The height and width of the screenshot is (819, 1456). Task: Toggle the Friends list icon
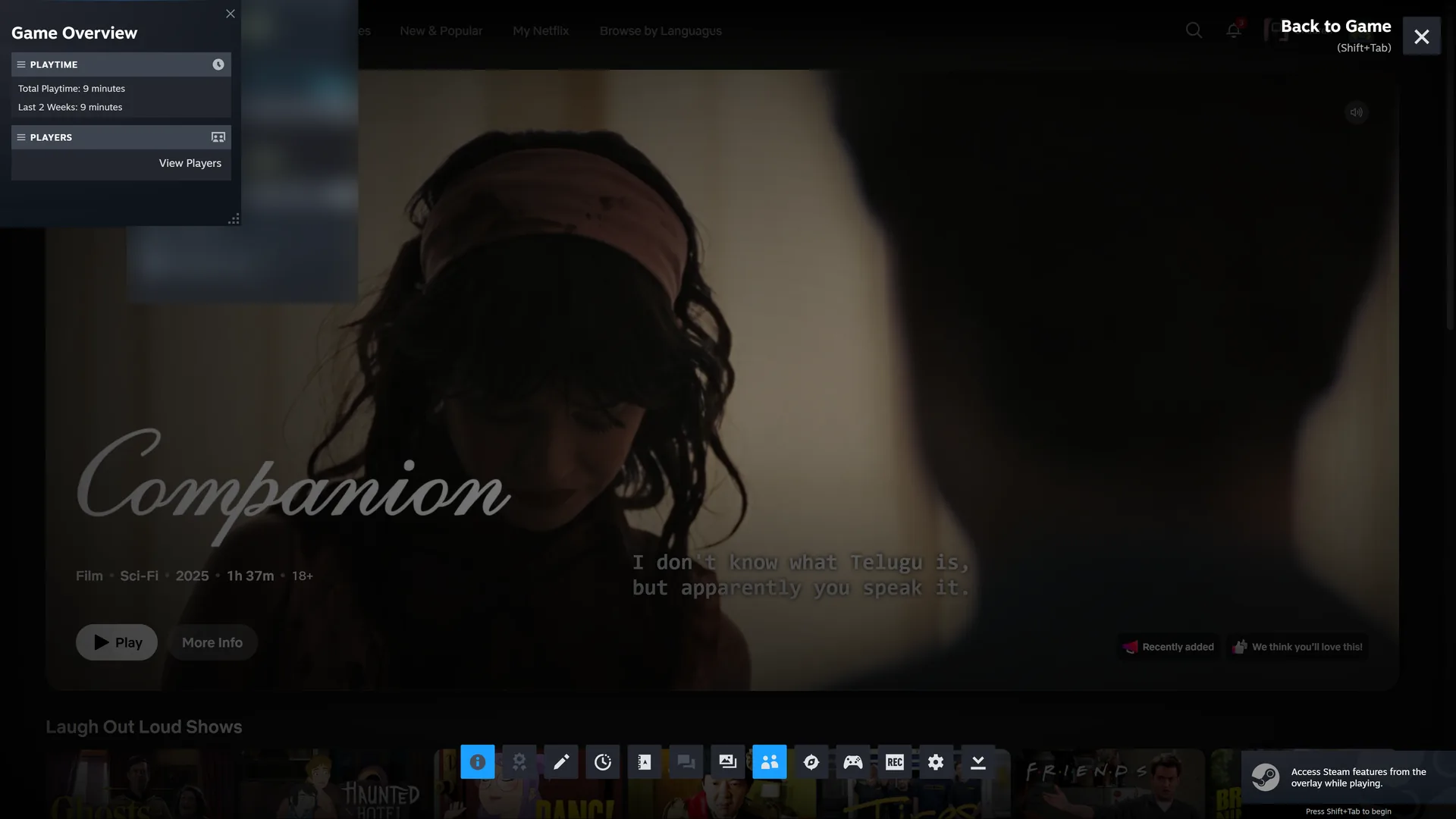770,762
